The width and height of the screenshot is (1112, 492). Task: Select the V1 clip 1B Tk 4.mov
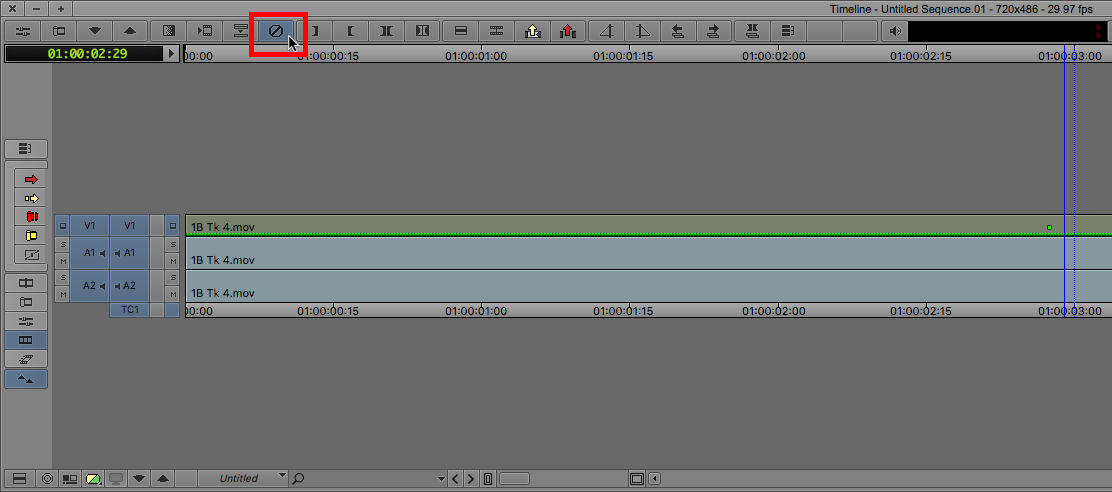(648, 226)
